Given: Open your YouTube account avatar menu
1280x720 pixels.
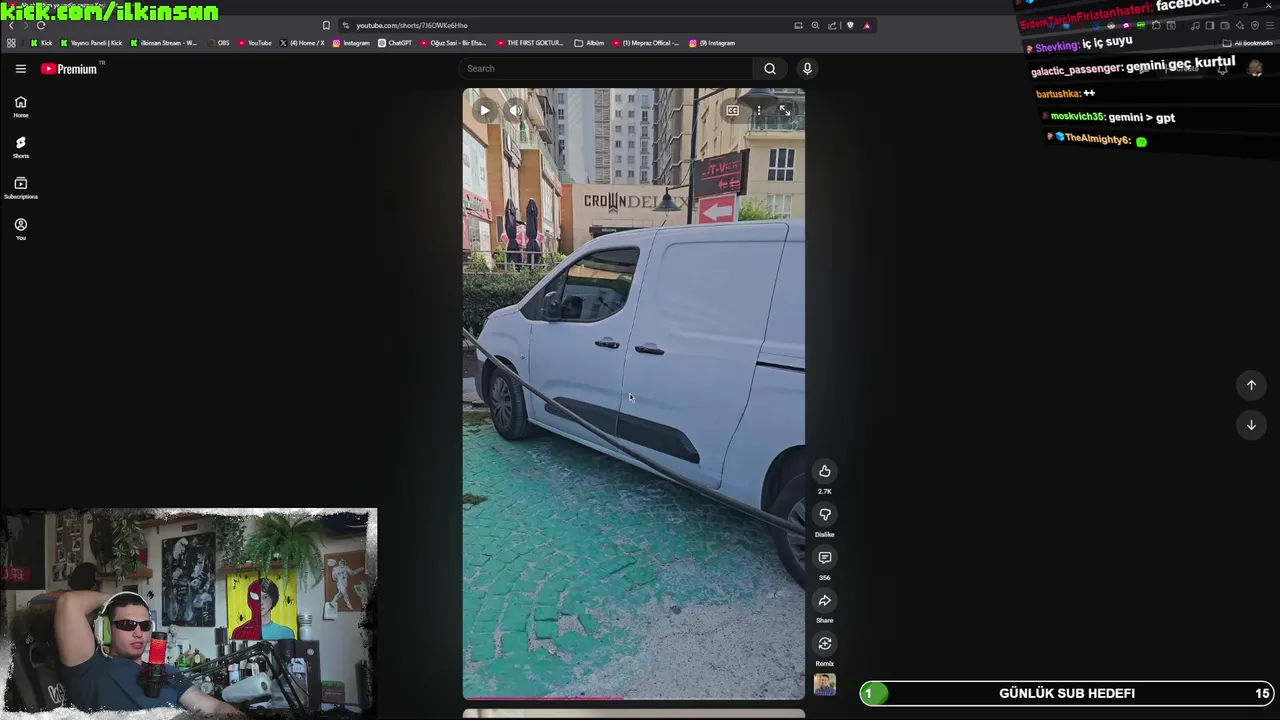Looking at the screenshot, I should (1255, 68).
